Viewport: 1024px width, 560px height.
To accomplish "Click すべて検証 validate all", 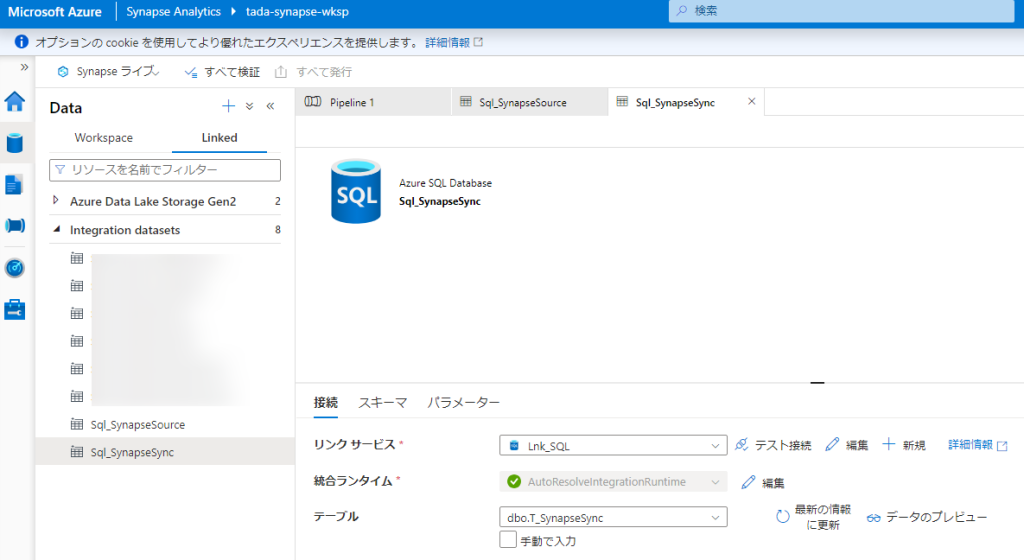I will pos(222,72).
